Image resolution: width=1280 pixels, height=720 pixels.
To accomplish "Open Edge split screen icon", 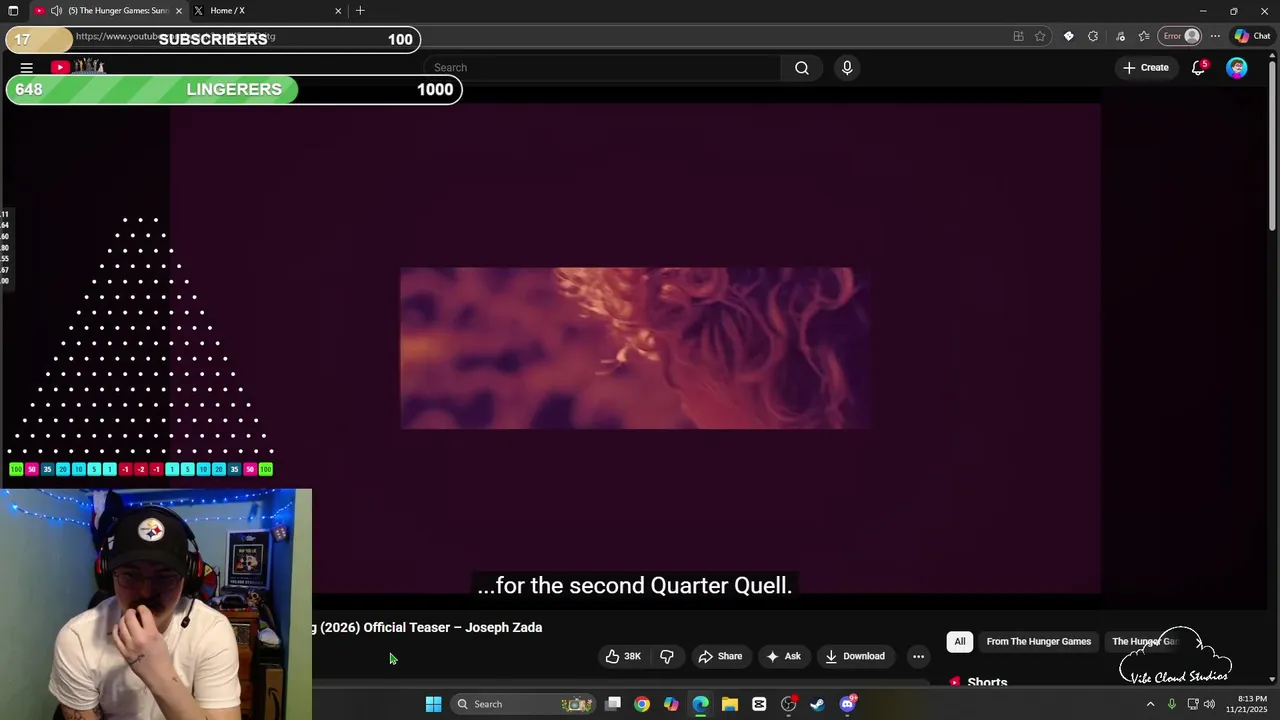I will pyautogui.click(x=1018, y=36).
